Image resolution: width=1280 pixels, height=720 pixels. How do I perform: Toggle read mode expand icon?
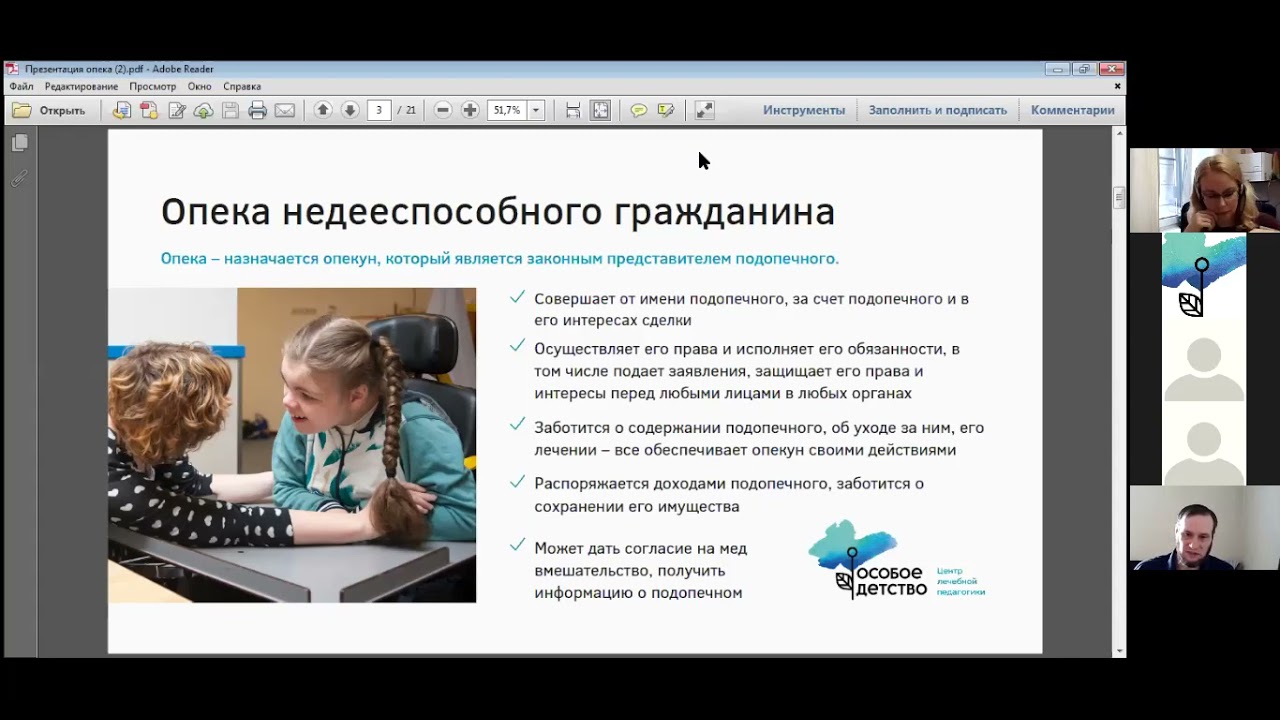tap(704, 110)
